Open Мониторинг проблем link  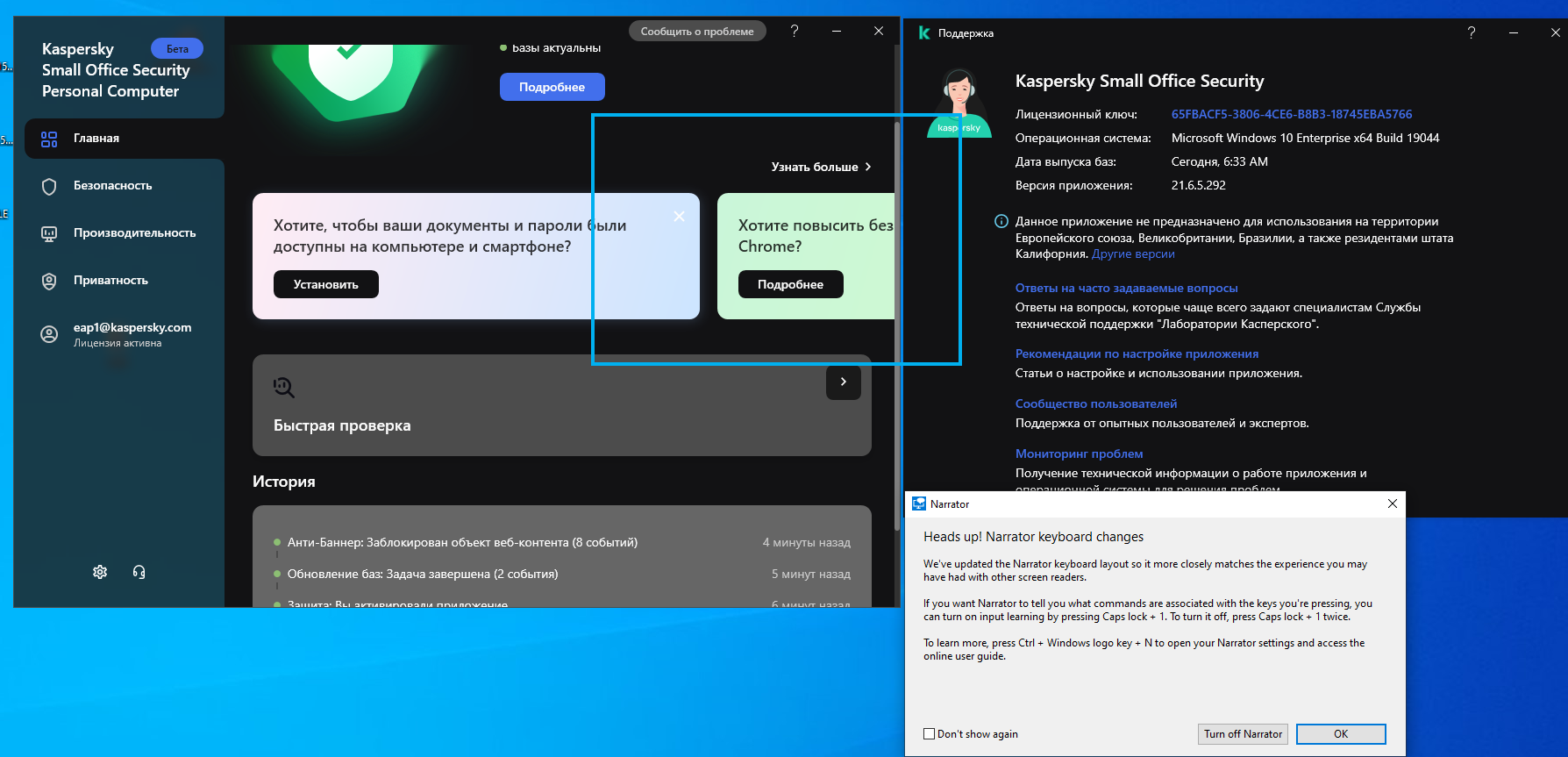coord(1079,453)
